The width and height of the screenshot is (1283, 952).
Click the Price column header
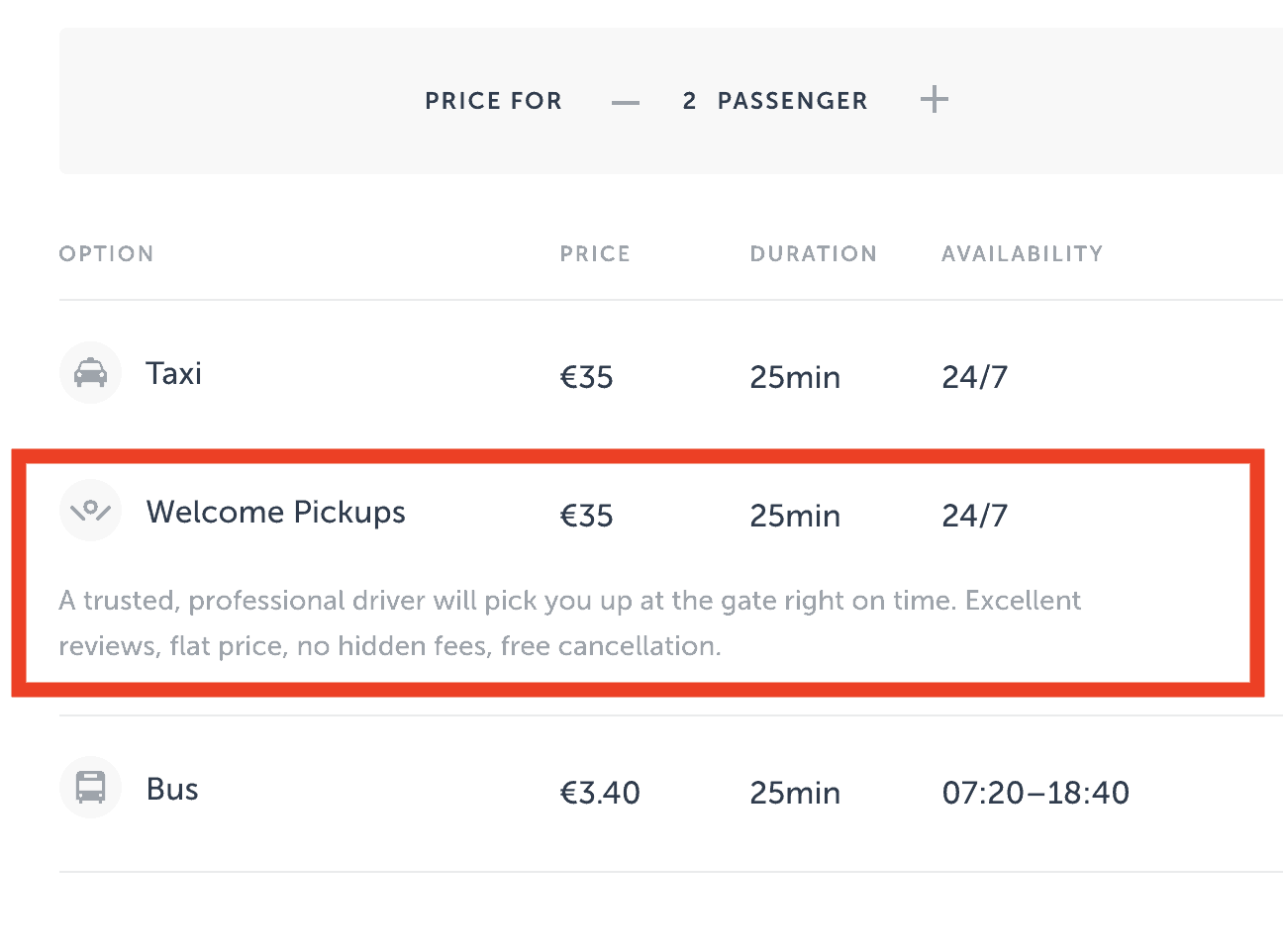click(595, 254)
